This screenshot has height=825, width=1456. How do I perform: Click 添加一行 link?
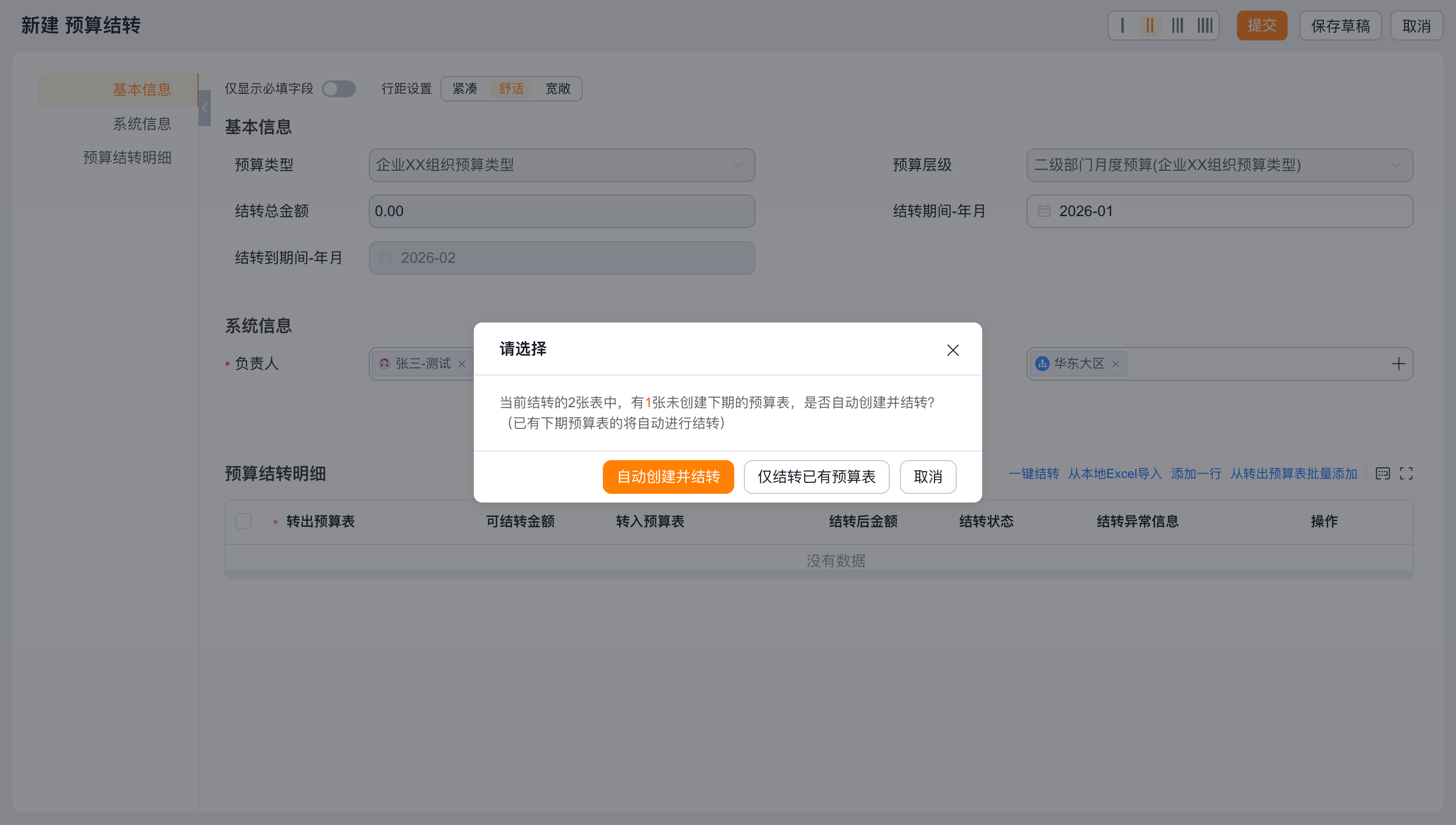pos(1196,474)
